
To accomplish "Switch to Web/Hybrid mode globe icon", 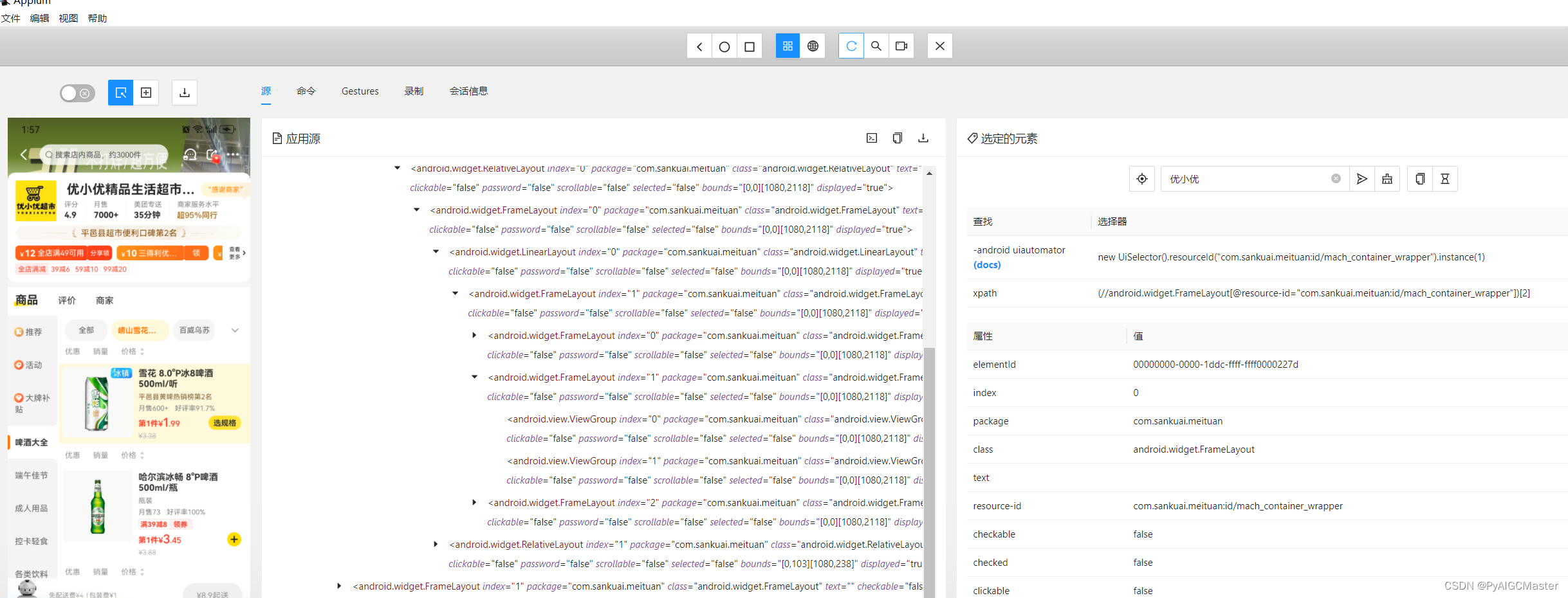I will coord(813,46).
